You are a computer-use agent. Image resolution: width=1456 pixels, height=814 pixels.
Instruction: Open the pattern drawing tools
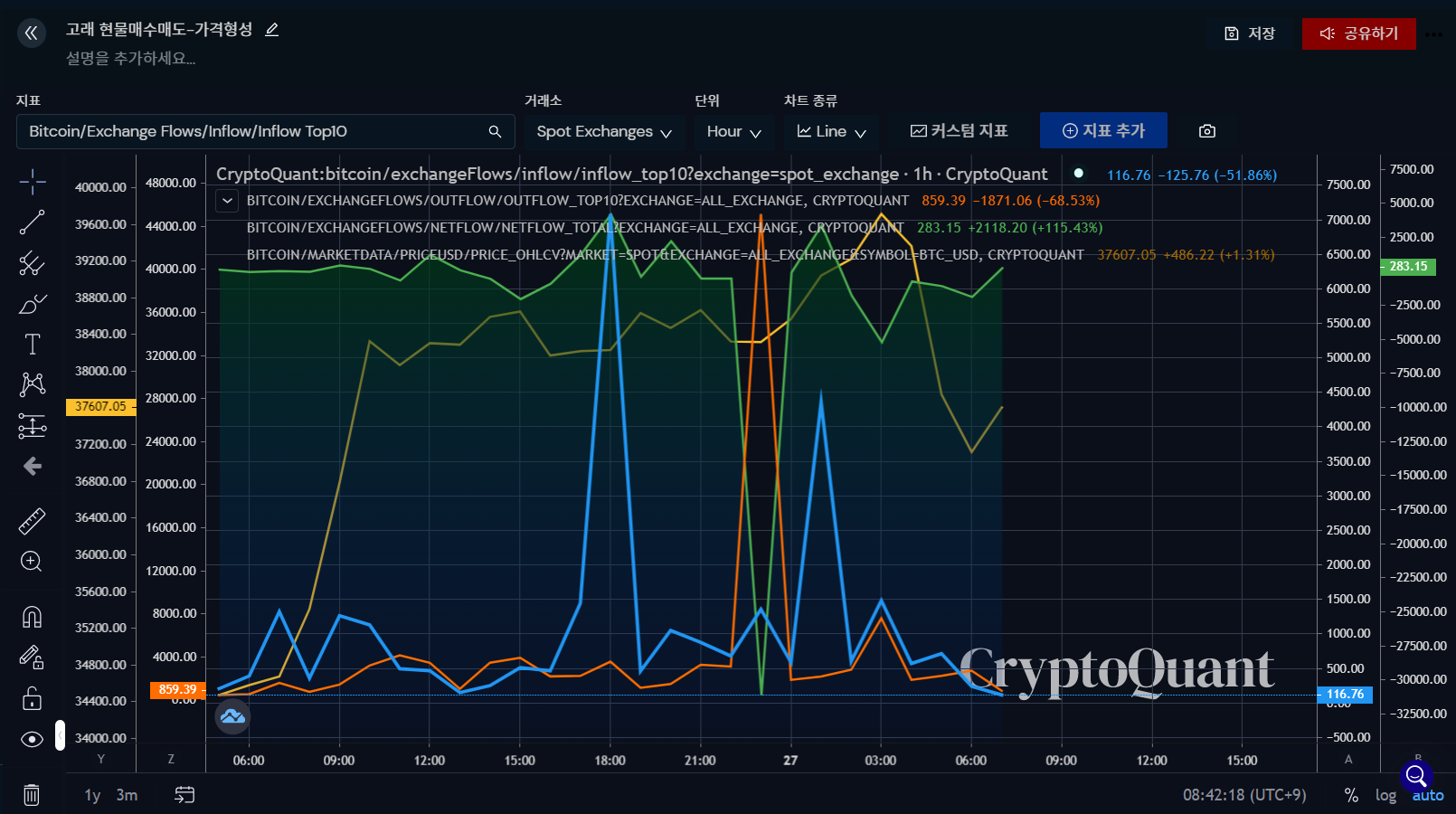pyautogui.click(x=33, y=384)
